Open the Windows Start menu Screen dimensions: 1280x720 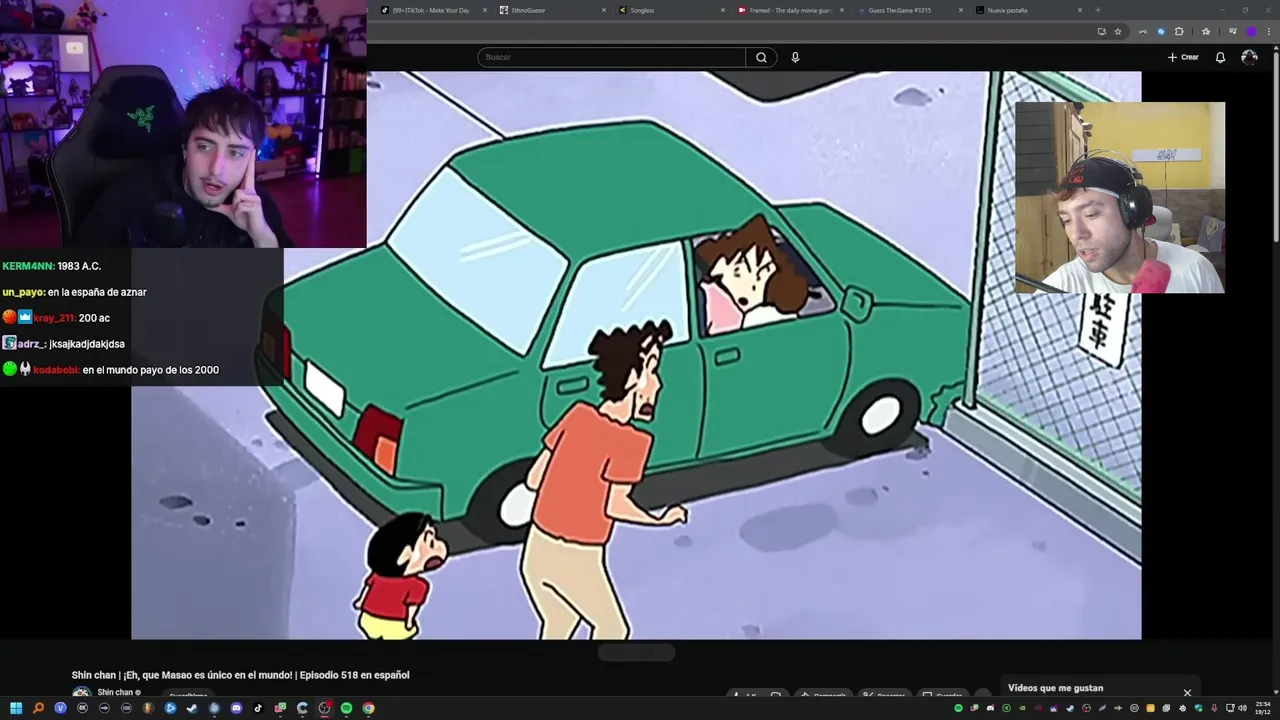[16, 708]
